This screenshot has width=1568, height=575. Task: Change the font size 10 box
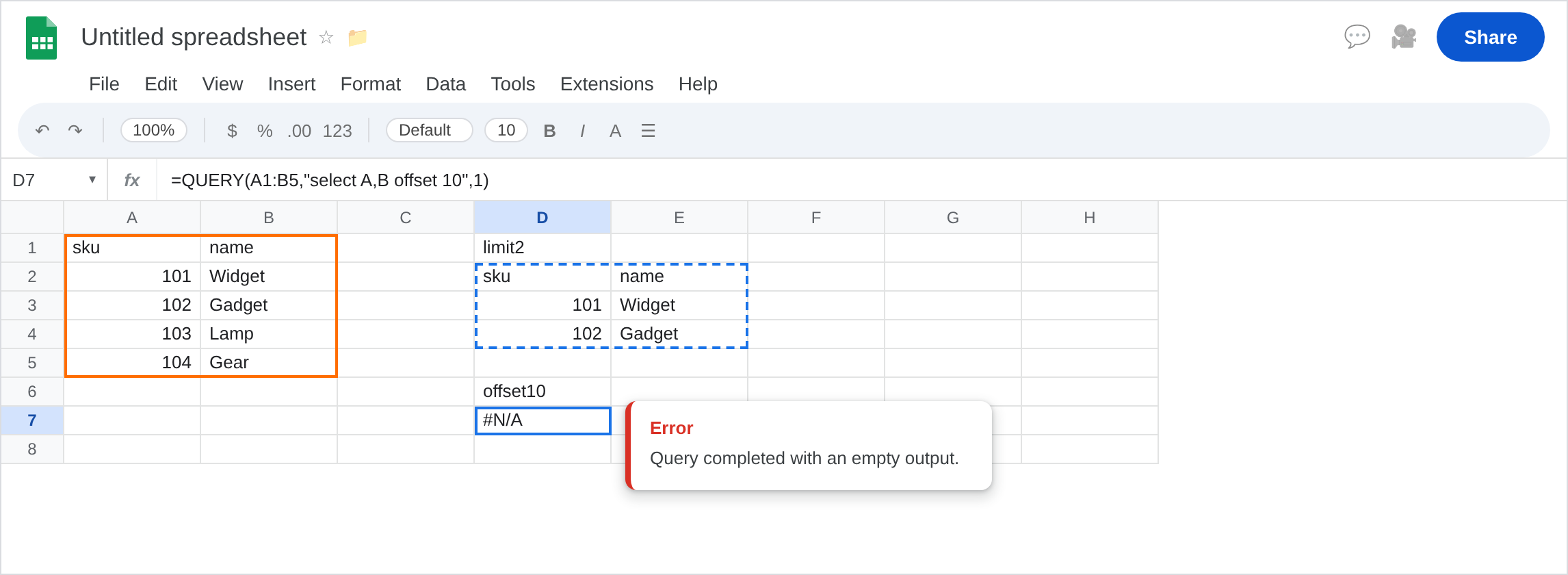point(506,130)
